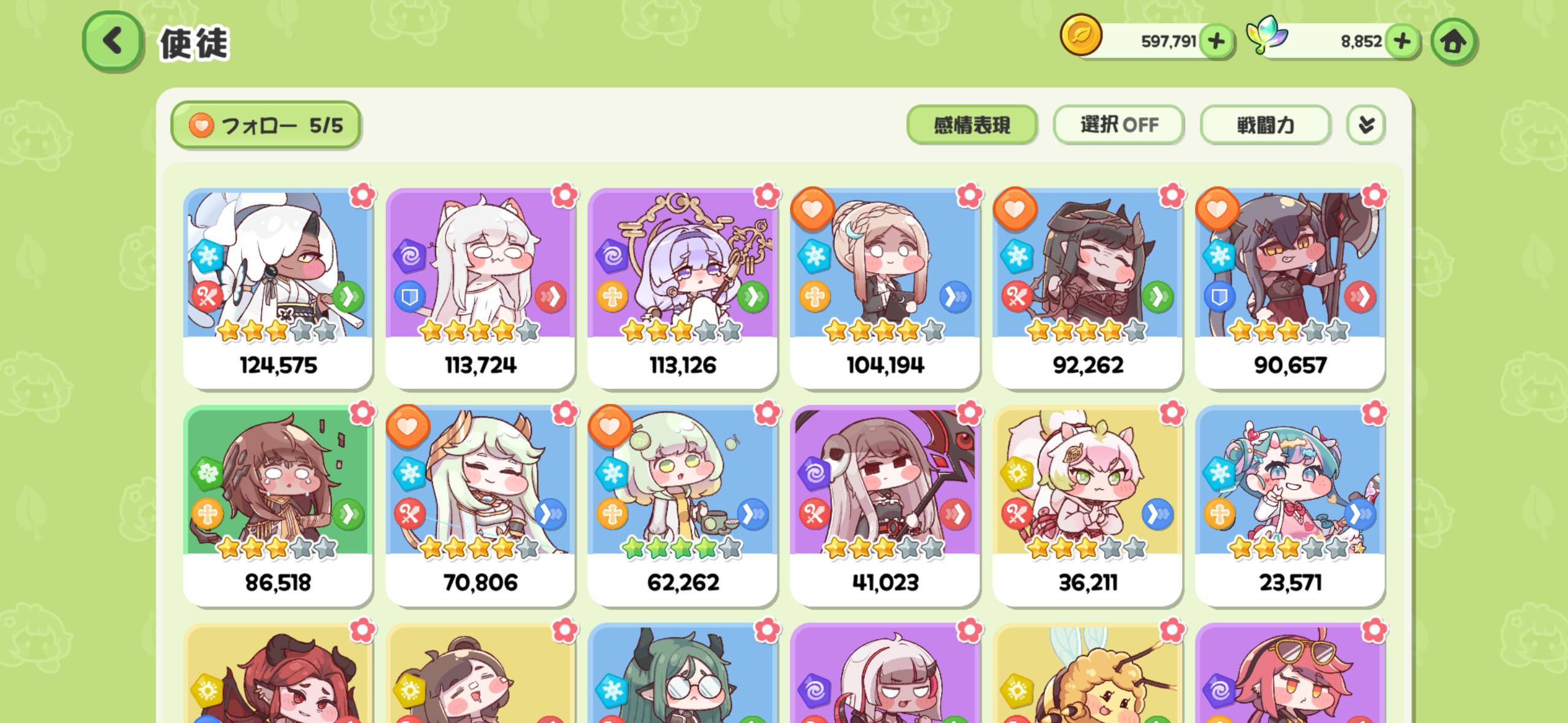This screenshot has width=1568, height=723.
Task: Click the rainbow butterfly crystal icon
Action: [x=1267, y=35]
